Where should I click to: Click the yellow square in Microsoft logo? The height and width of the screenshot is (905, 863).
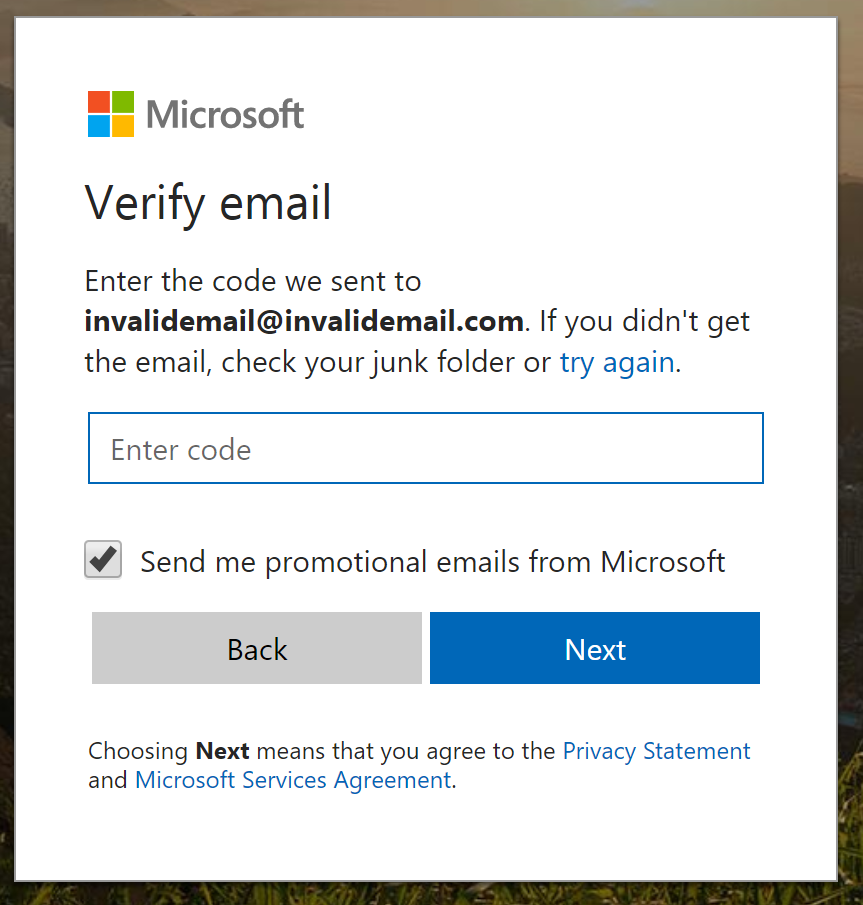pyautogui.click(x=123, y=126)
